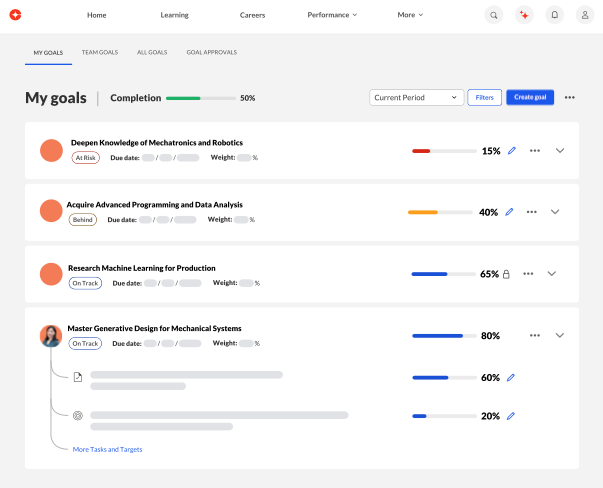Click On Track badge on Generative Design goal

pyautogui.click(x=85, y=343)
